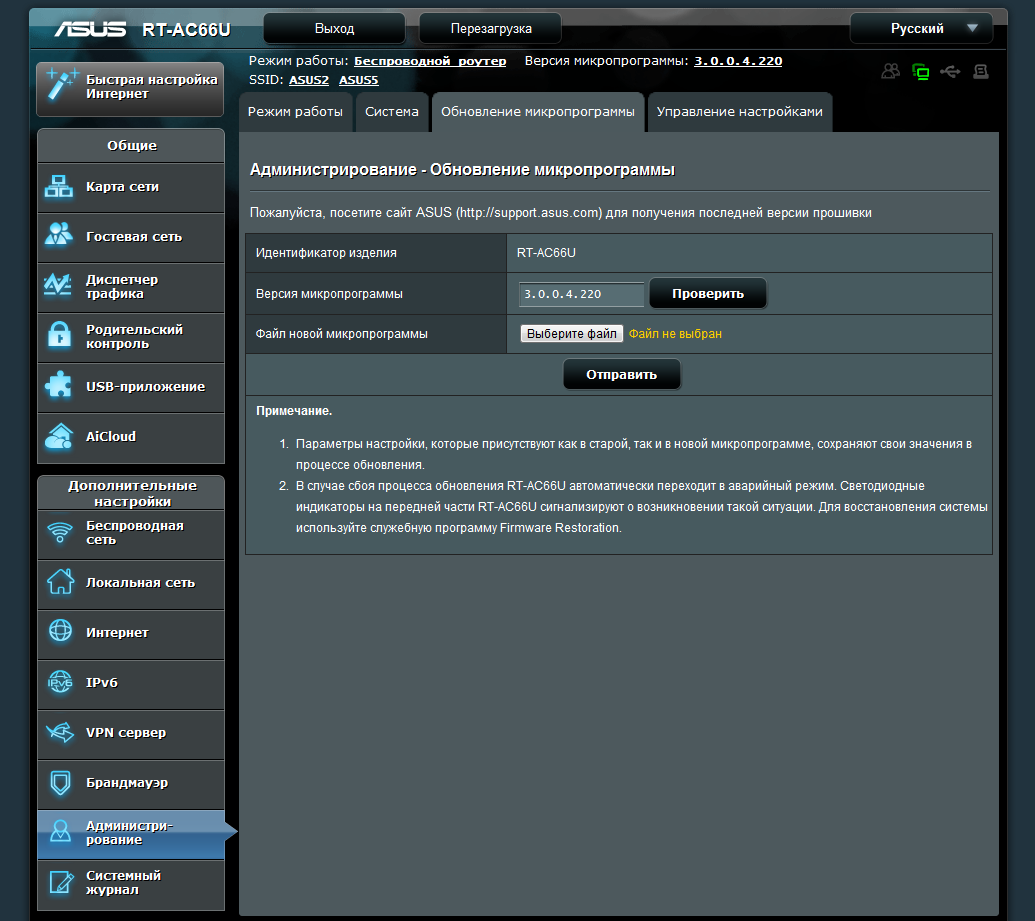The image size is (1035, 921).
Task: Click the Guest Network people icon
Action: [59, 235]
